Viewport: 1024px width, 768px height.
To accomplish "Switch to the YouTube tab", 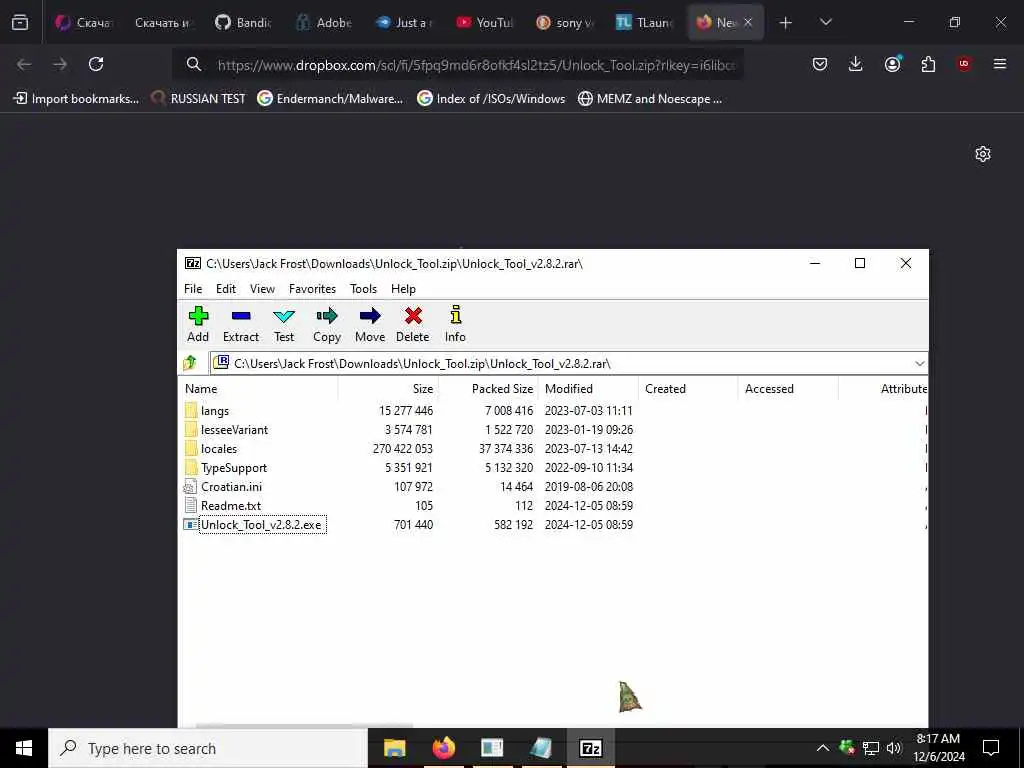I will coord(485,23).
